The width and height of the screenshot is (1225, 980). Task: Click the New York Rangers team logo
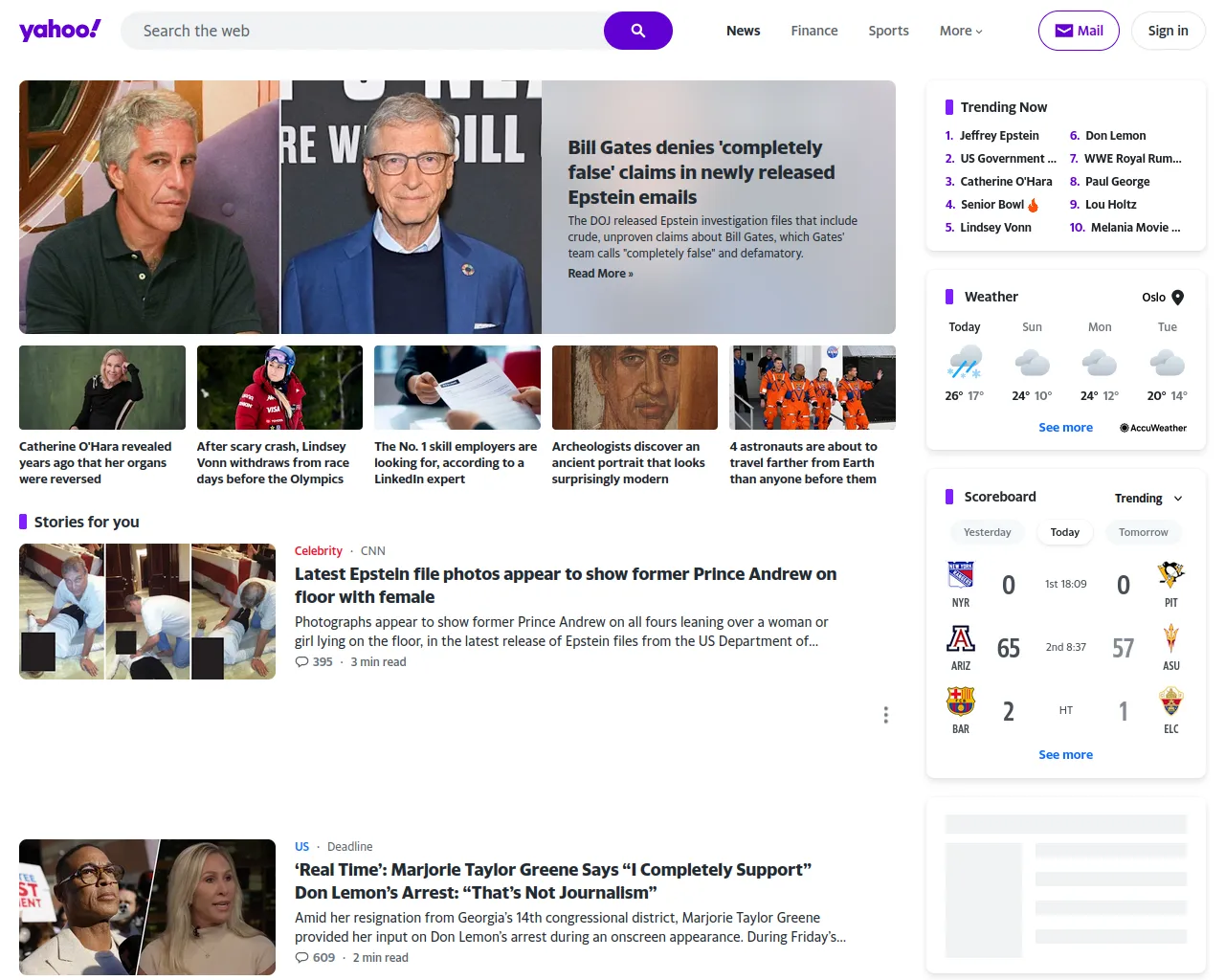tap(961, 576)
